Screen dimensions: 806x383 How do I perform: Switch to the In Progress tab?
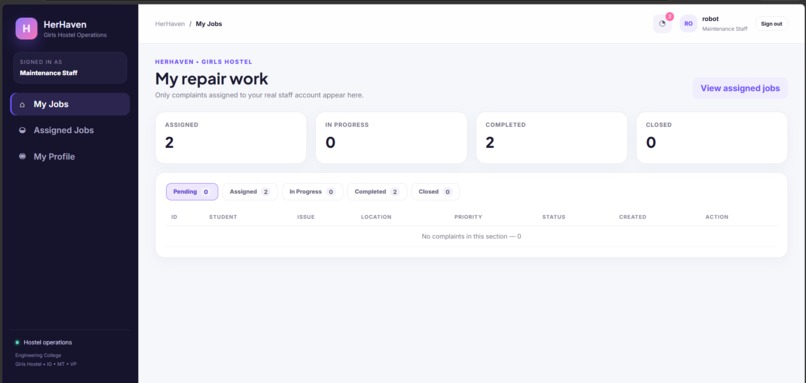313,192
